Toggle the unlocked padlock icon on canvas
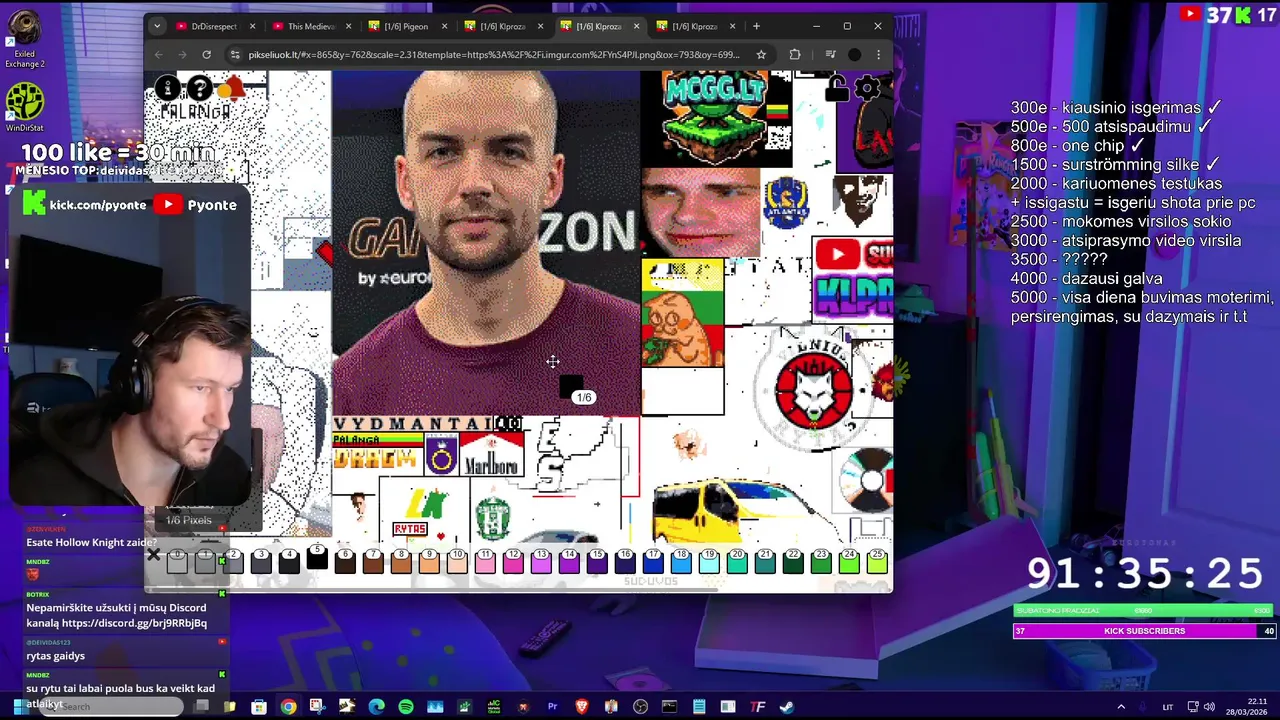This screenshot has height=720, width=1280. tap(836, 89)
